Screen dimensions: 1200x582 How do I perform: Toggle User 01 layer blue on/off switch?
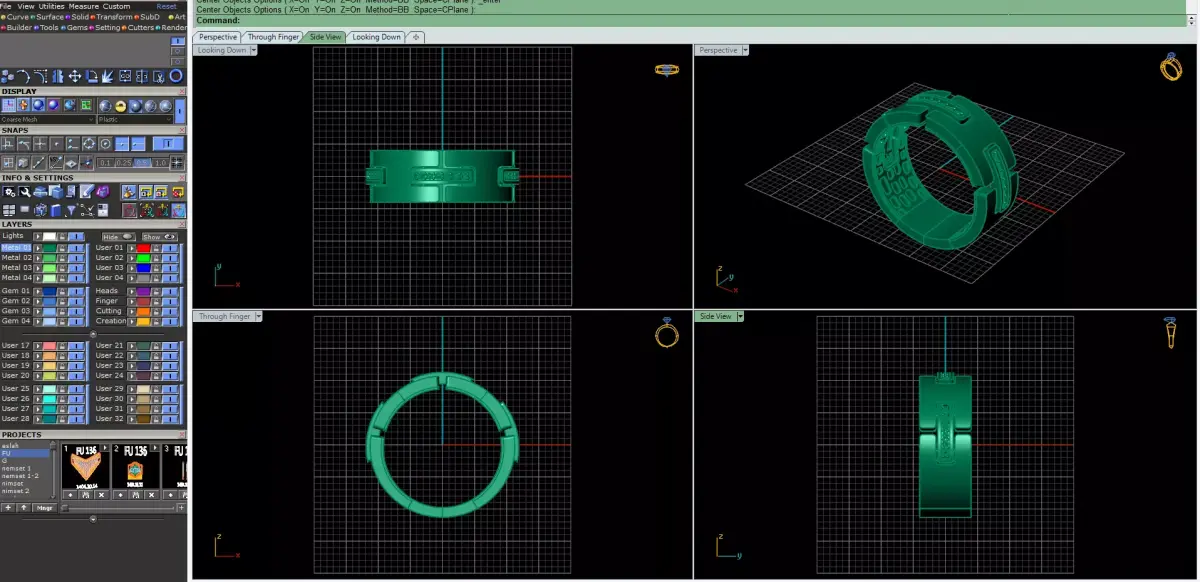pos(170,248)
